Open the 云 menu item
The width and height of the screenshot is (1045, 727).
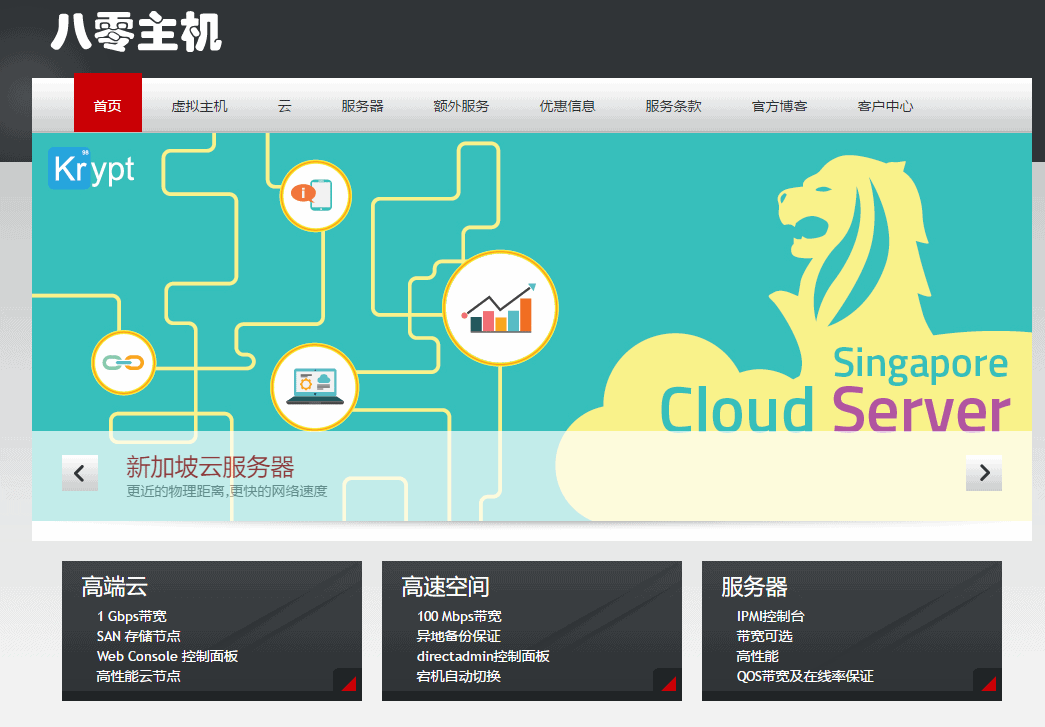(285, 106)
